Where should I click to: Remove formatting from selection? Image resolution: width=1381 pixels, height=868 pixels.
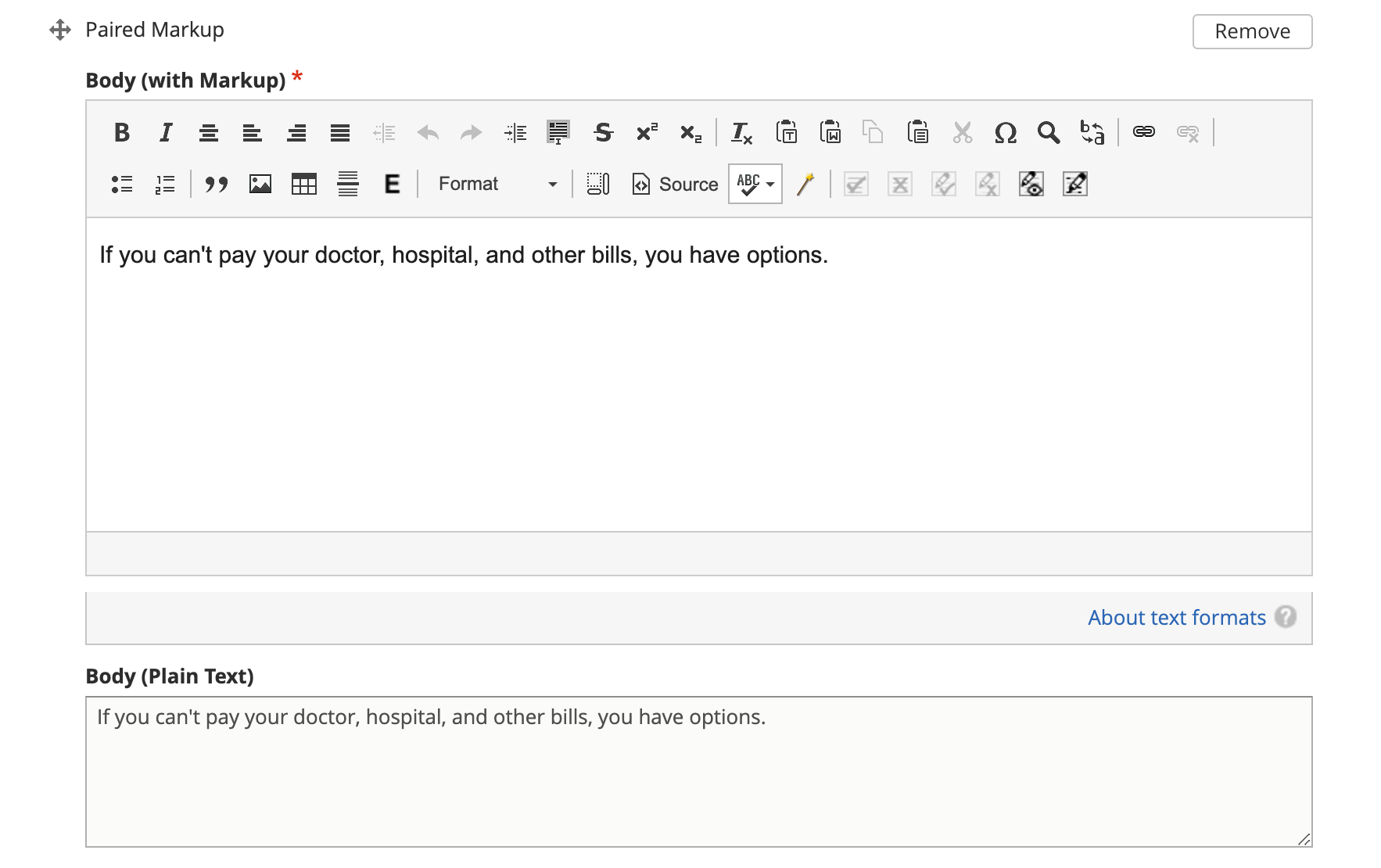coord(741,132)
